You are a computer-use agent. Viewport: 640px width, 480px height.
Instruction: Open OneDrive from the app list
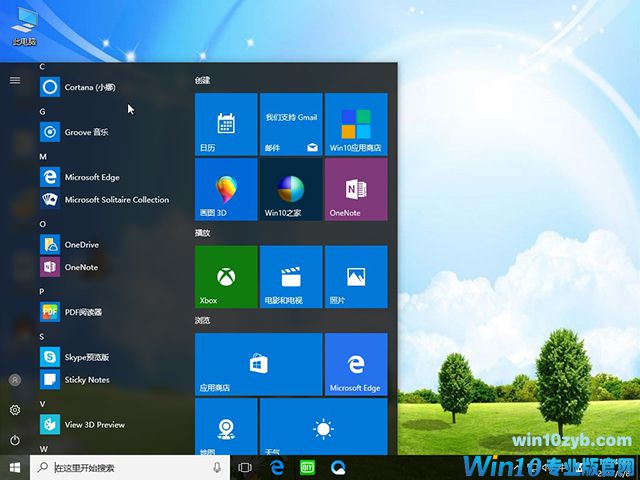(x=110, y=244)
